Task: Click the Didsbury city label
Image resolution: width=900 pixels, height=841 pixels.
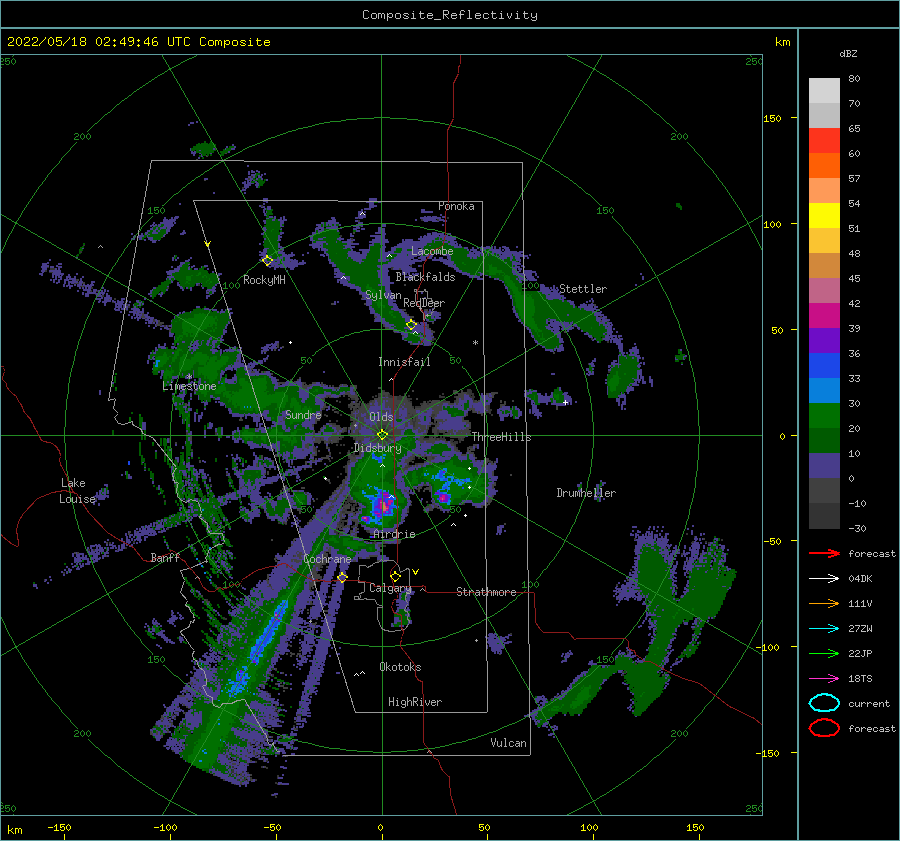Action: click(378, 448)
